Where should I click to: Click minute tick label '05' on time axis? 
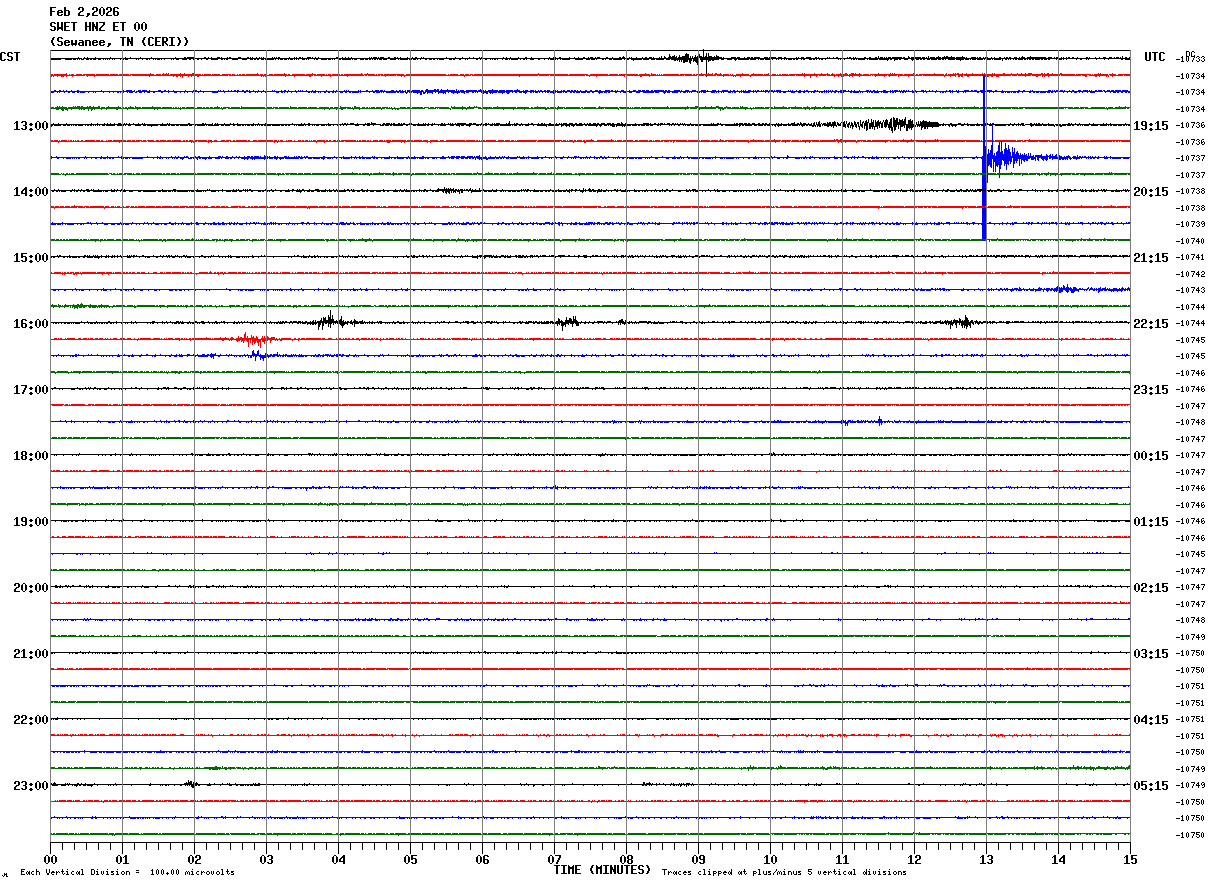pyautogui.click(x=410, y=859)
